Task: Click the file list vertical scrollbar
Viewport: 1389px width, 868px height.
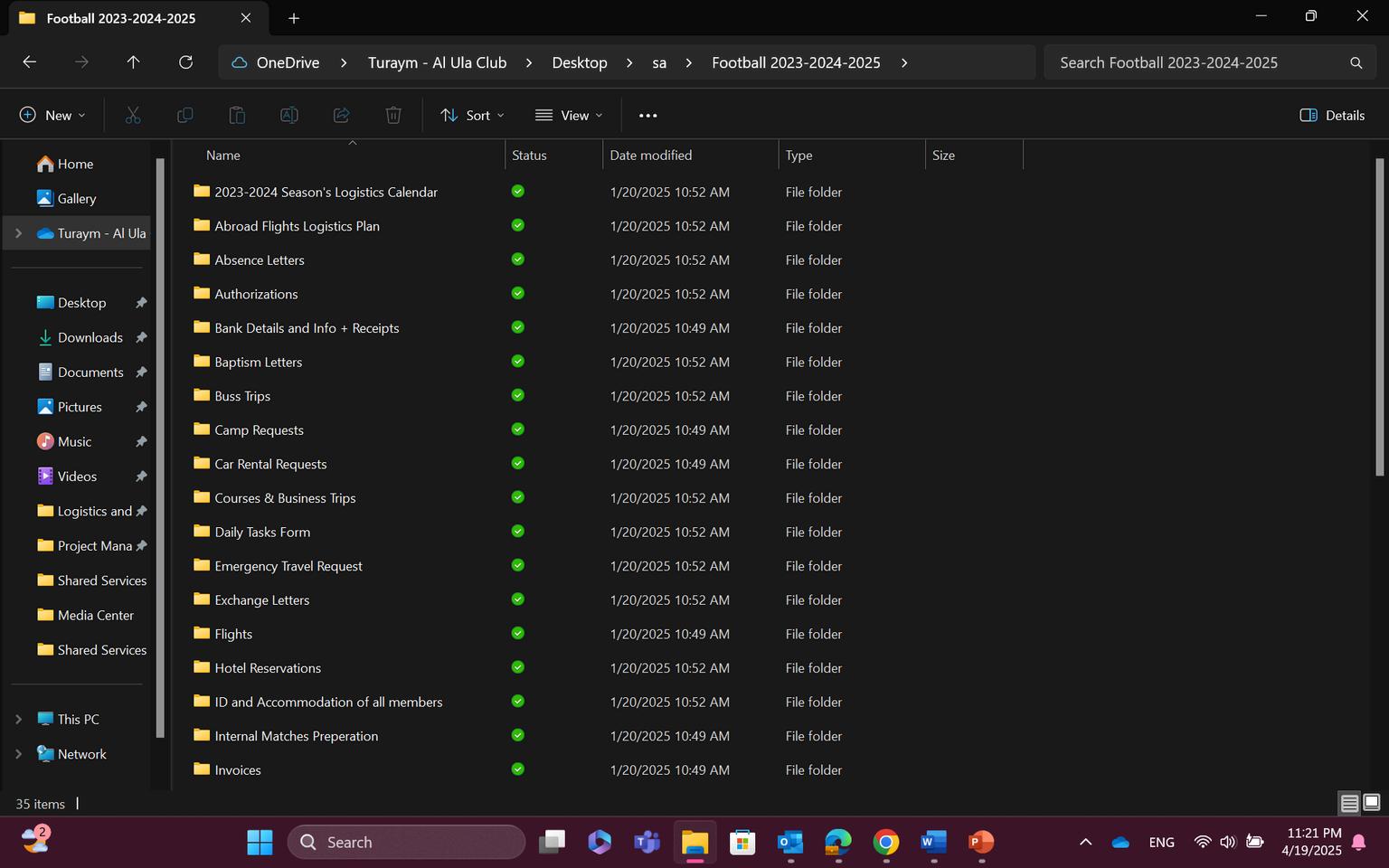Action: click(1379, 316)
